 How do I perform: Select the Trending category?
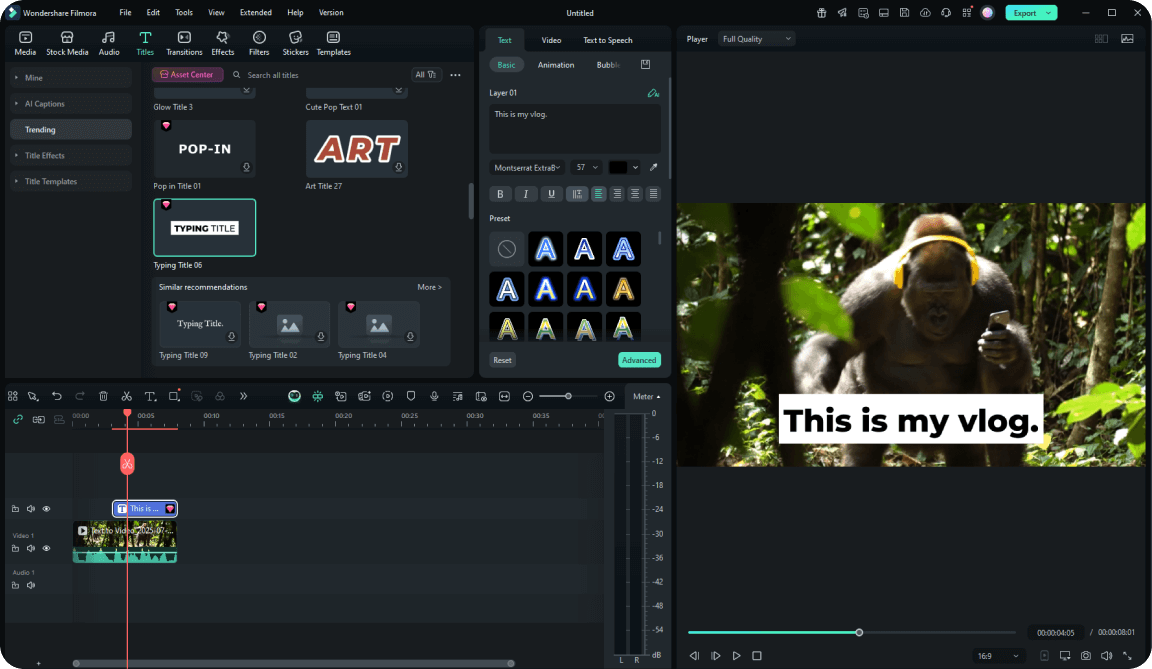[71, 129]
